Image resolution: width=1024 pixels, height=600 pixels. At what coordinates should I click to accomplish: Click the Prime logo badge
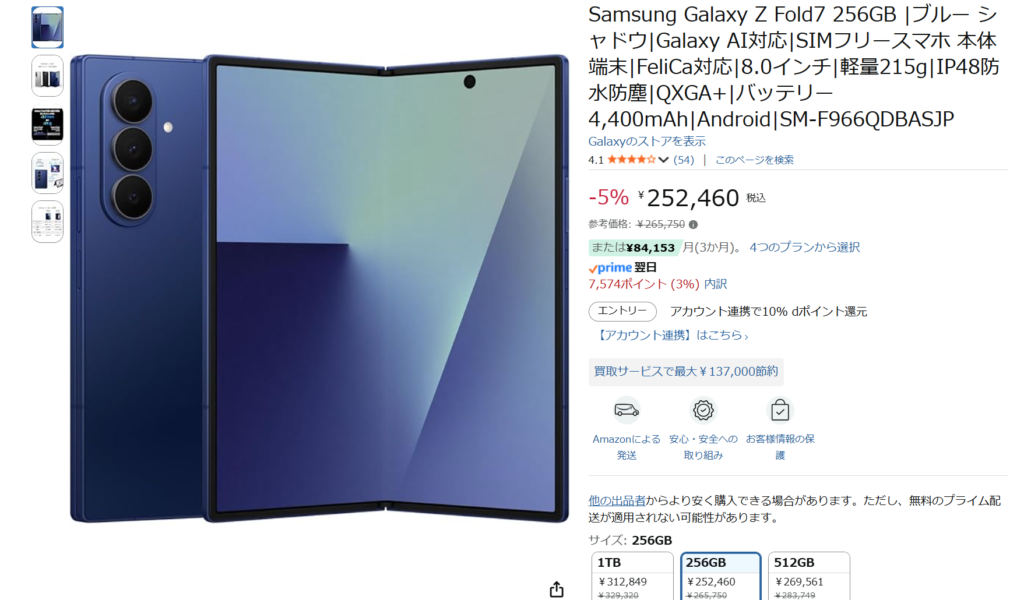(x=610, y=268)
